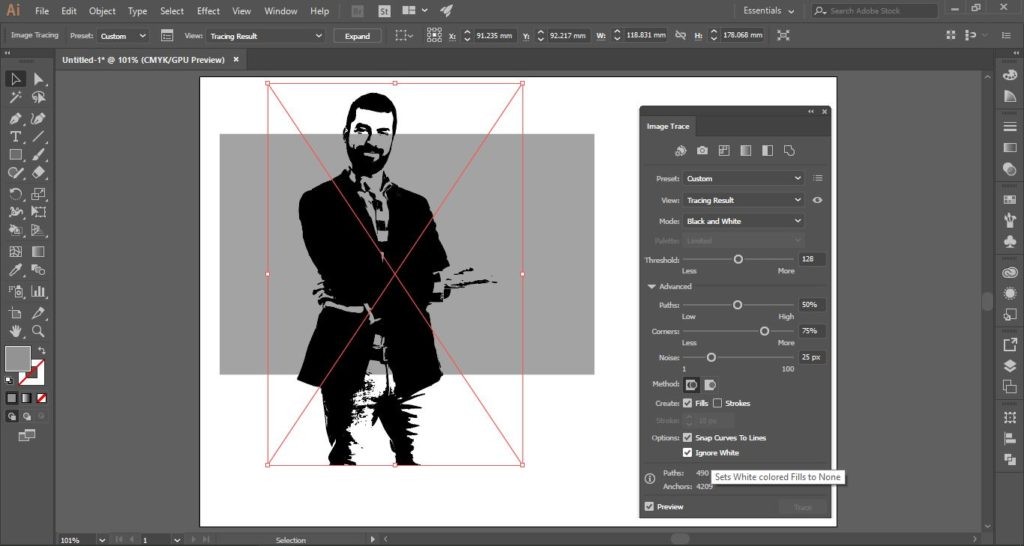
Task: Toggle Snap Curves To Lines checkbox
Action: (x=688, y=438)
